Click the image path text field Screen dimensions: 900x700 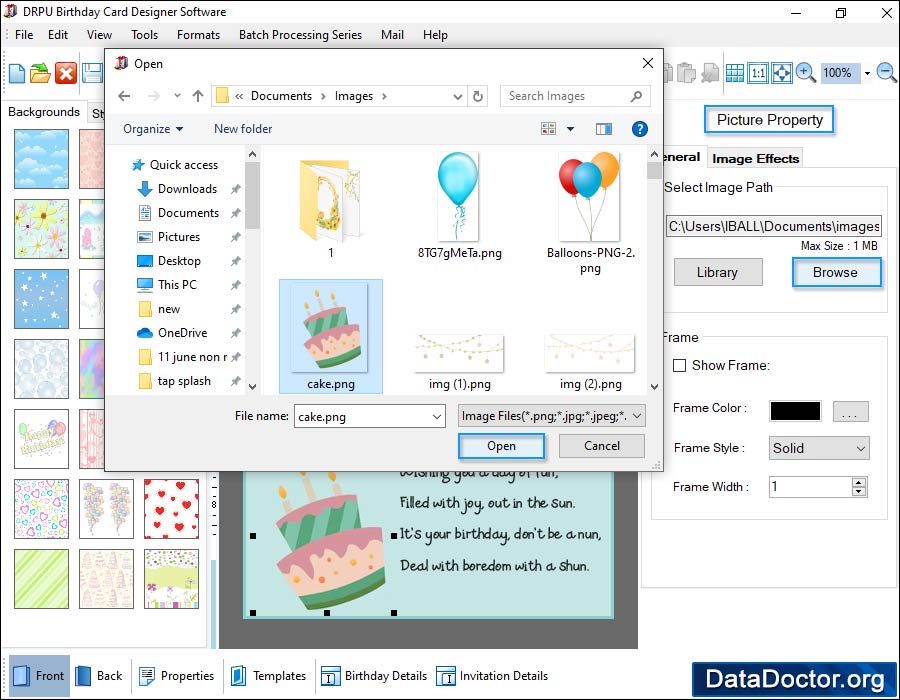[x=773, y=226]
